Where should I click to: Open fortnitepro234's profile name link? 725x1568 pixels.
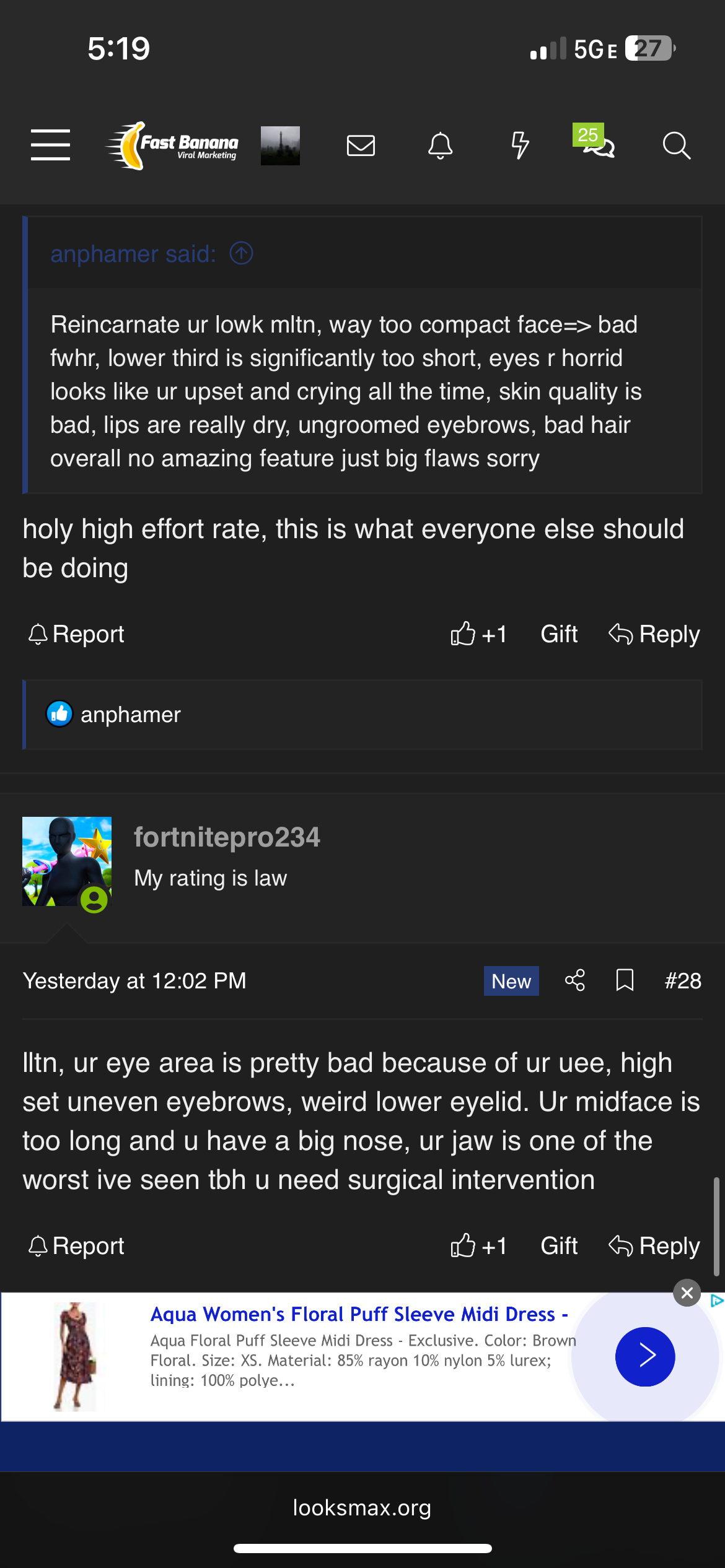pos(227,837)
